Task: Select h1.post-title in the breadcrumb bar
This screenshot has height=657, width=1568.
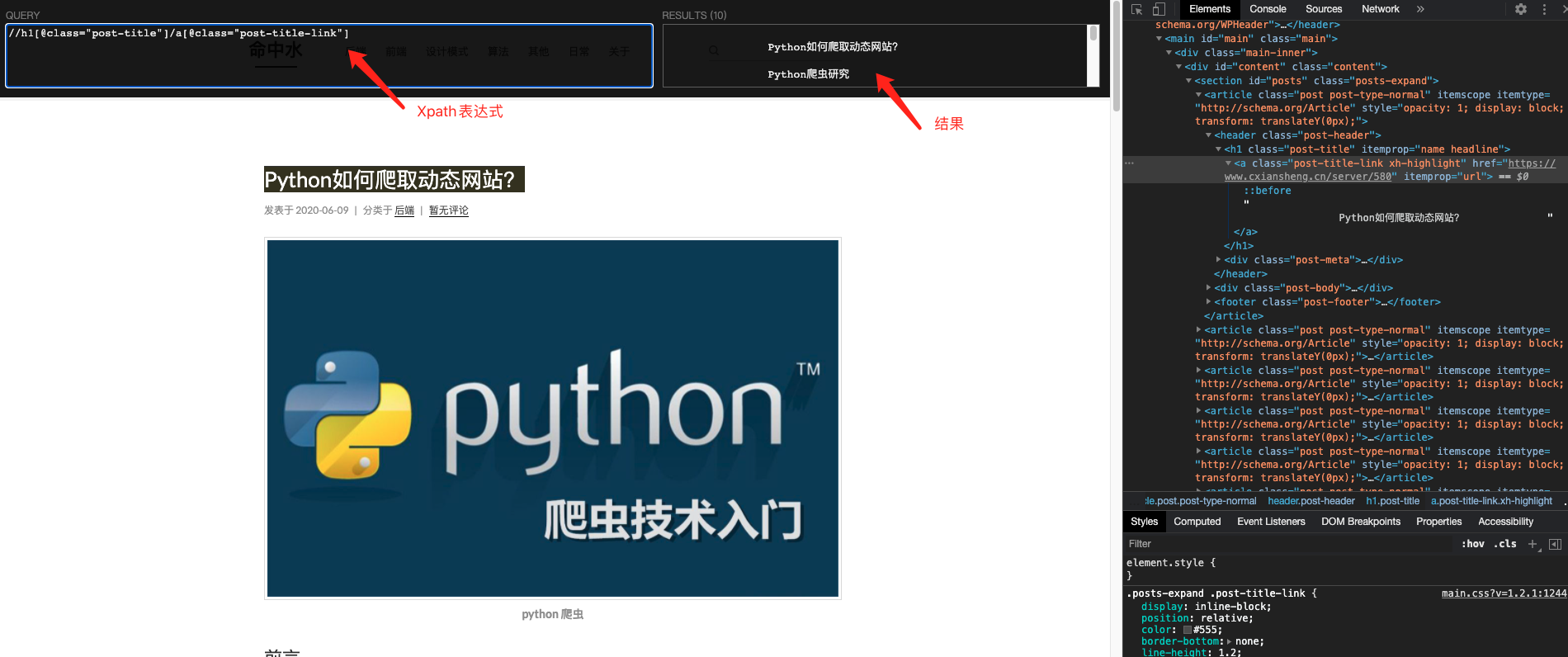Action: point(1392,501)
